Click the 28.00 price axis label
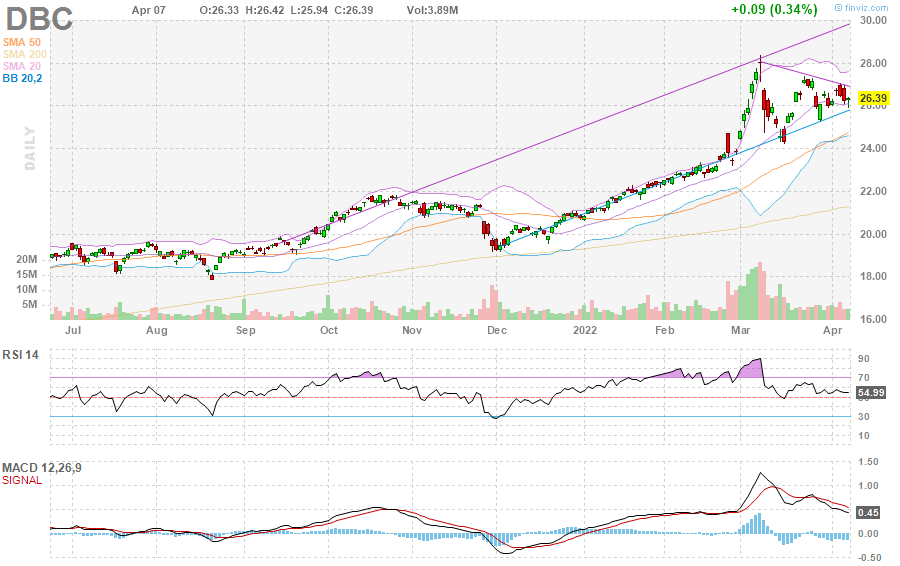900x566 pixels. coord(873,63)
